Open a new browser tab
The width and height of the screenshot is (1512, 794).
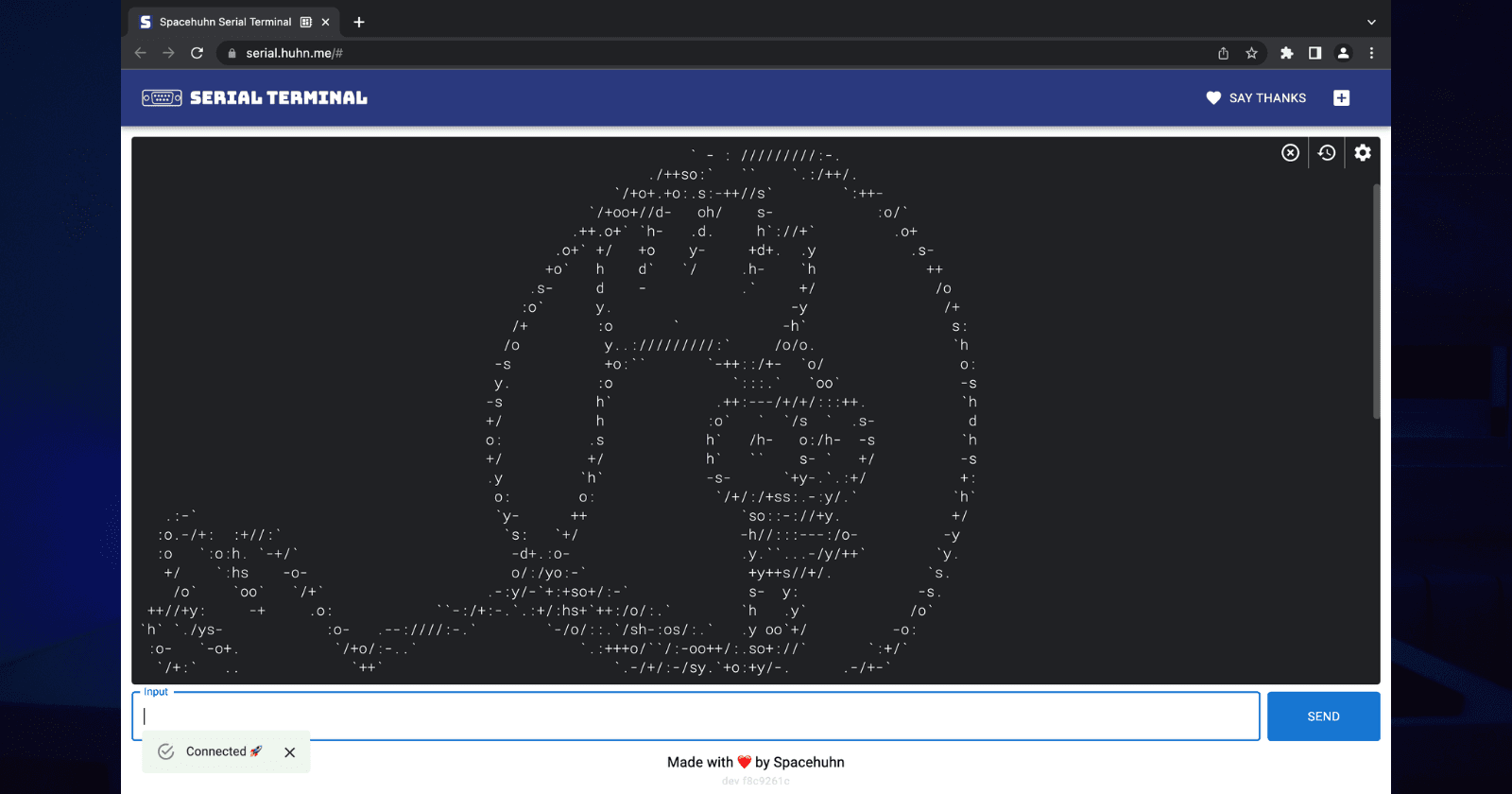tap(359, 22)
